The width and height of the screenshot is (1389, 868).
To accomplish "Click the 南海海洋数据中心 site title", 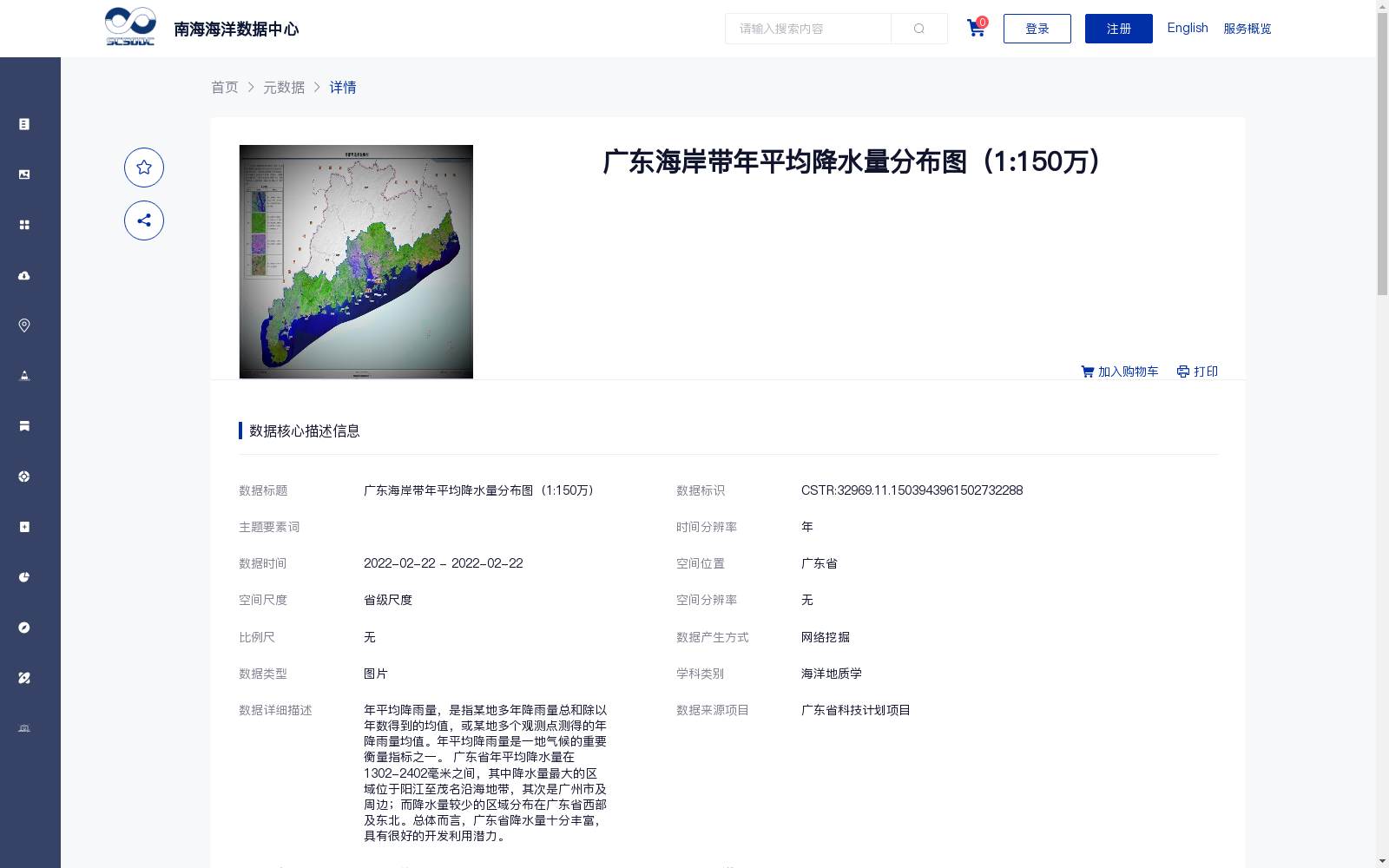I will pos(236,30).
